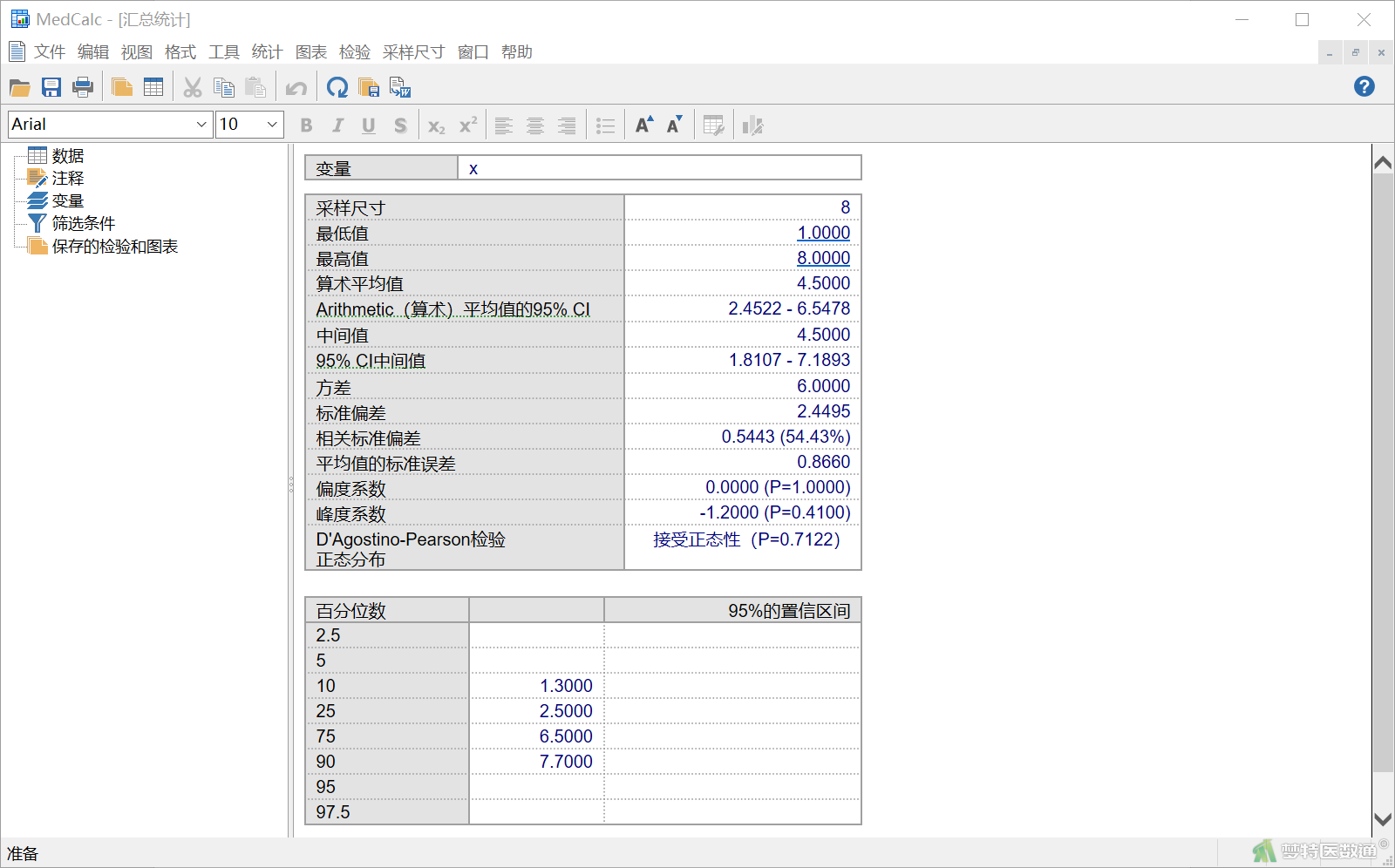This screenshot has width=1395, height=868.
Task: Open the 工具 menu
Action: point(224,52)
